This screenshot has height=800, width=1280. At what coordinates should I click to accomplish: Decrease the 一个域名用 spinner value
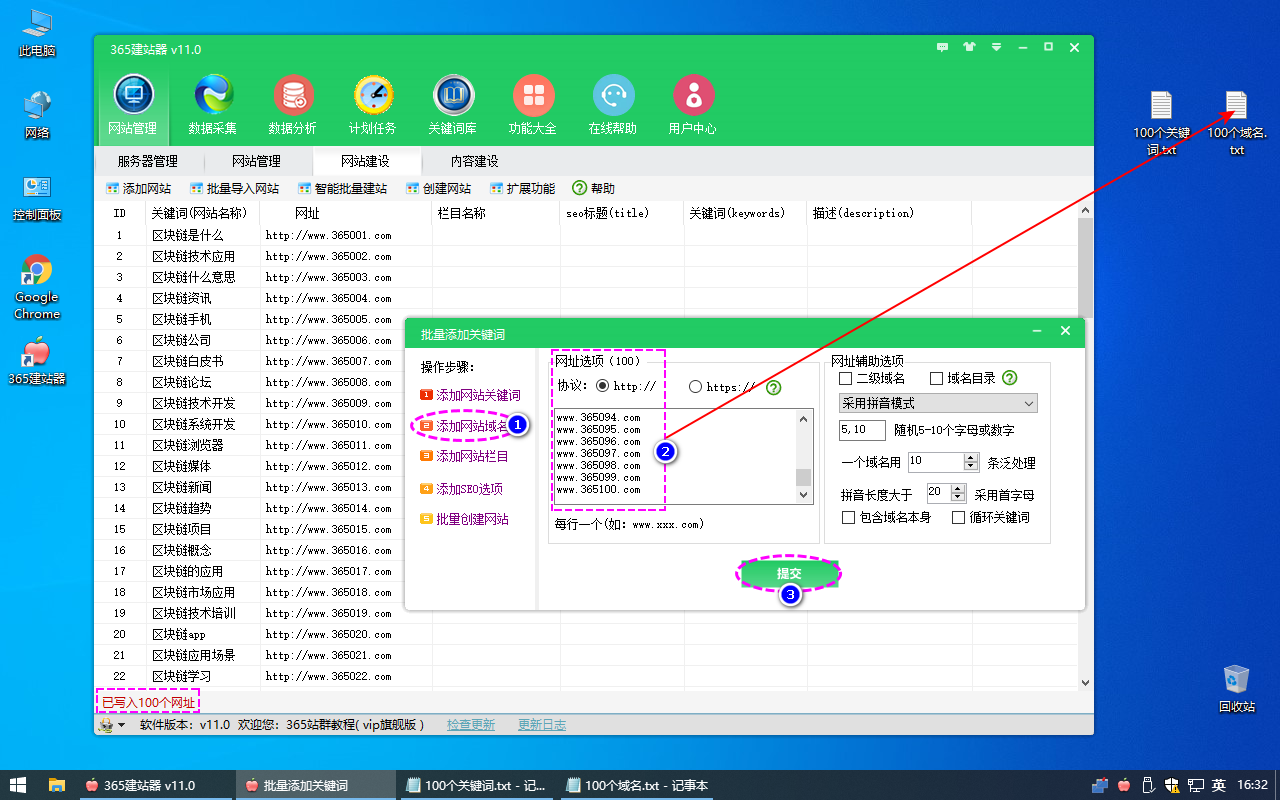[970, 467]
